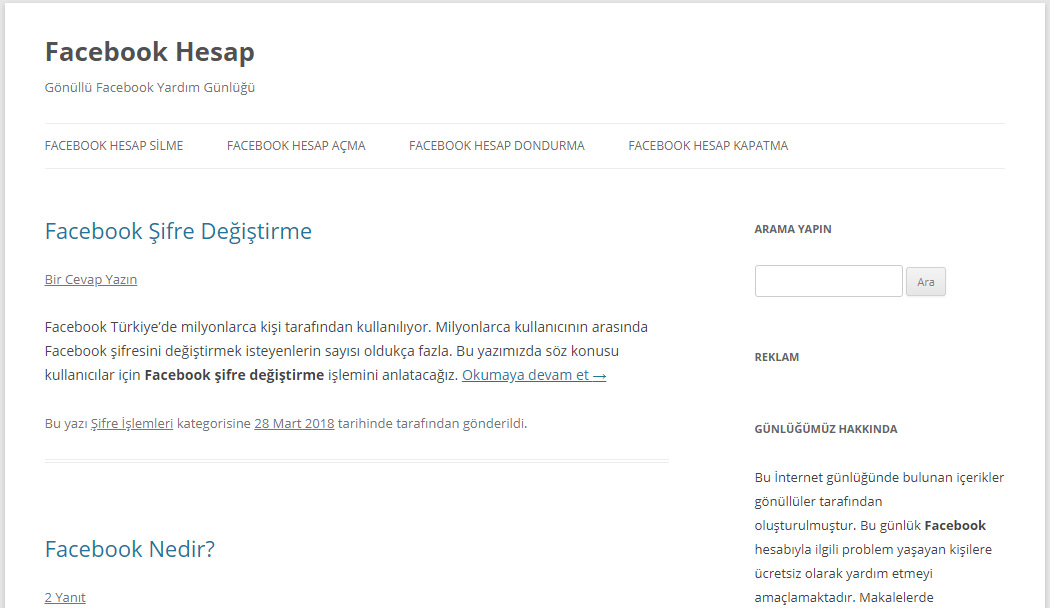1050x608 pixels.
Task: Click the GÜNLÜĞÜMÜZ HAKKINDA heading
Action: pos(826,429)
